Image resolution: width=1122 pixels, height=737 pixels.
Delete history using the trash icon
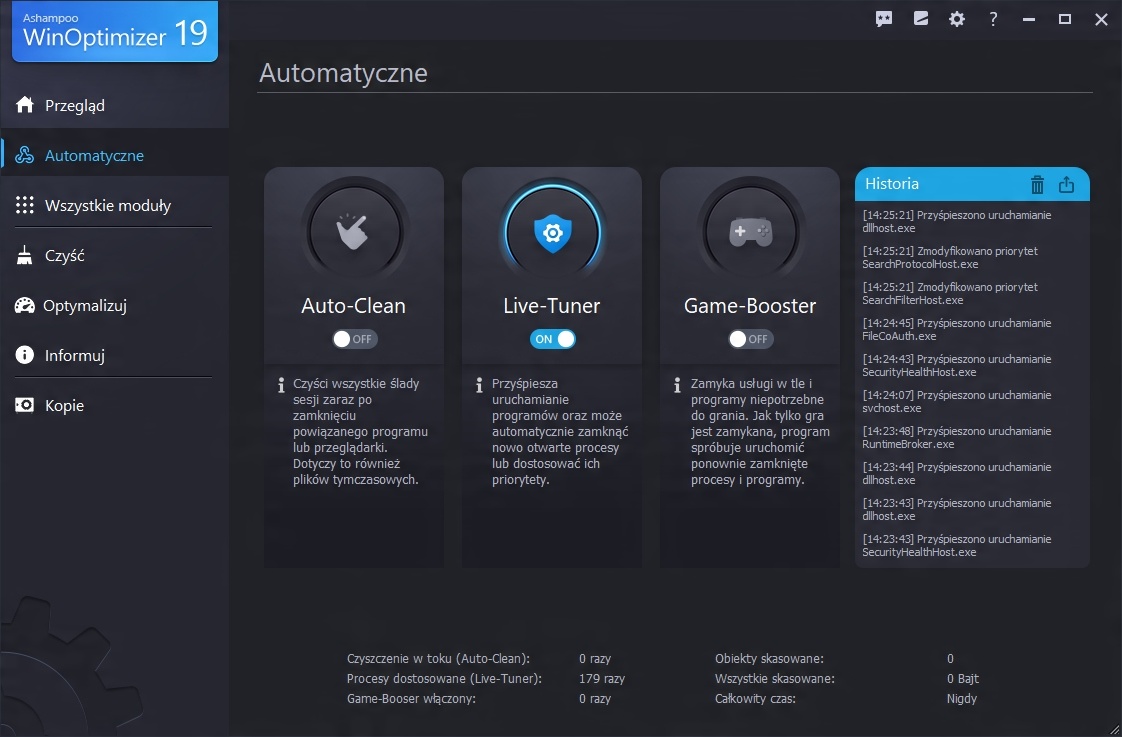pyautogui.click(x=1037, y=185)
